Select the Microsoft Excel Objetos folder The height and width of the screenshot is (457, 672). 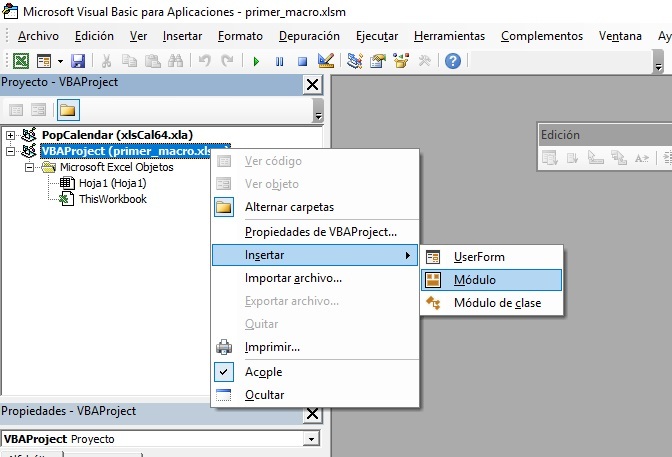(x=117, y=167)
